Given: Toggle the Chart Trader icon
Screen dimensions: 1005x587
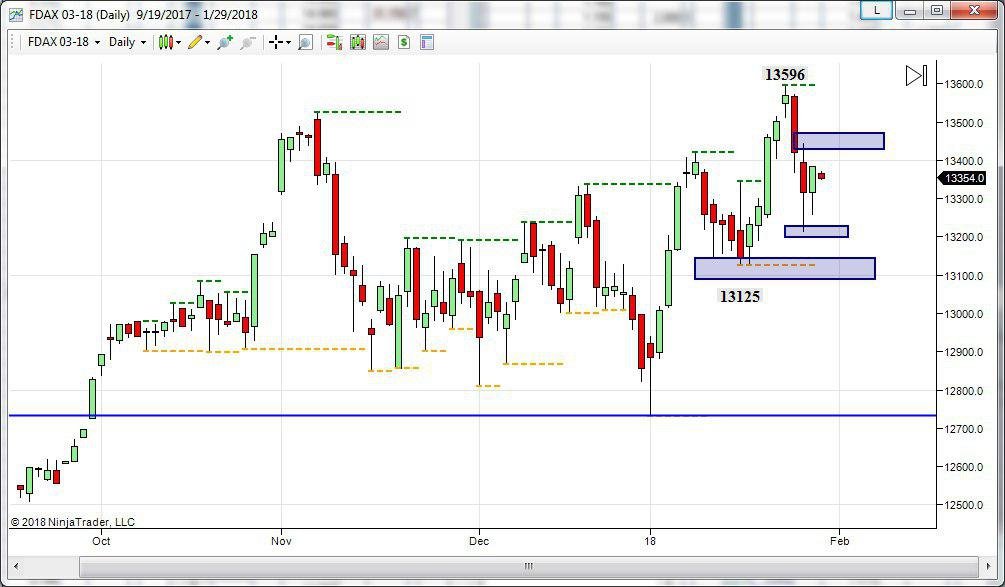Looking at the screenshot, I should 334,42.
